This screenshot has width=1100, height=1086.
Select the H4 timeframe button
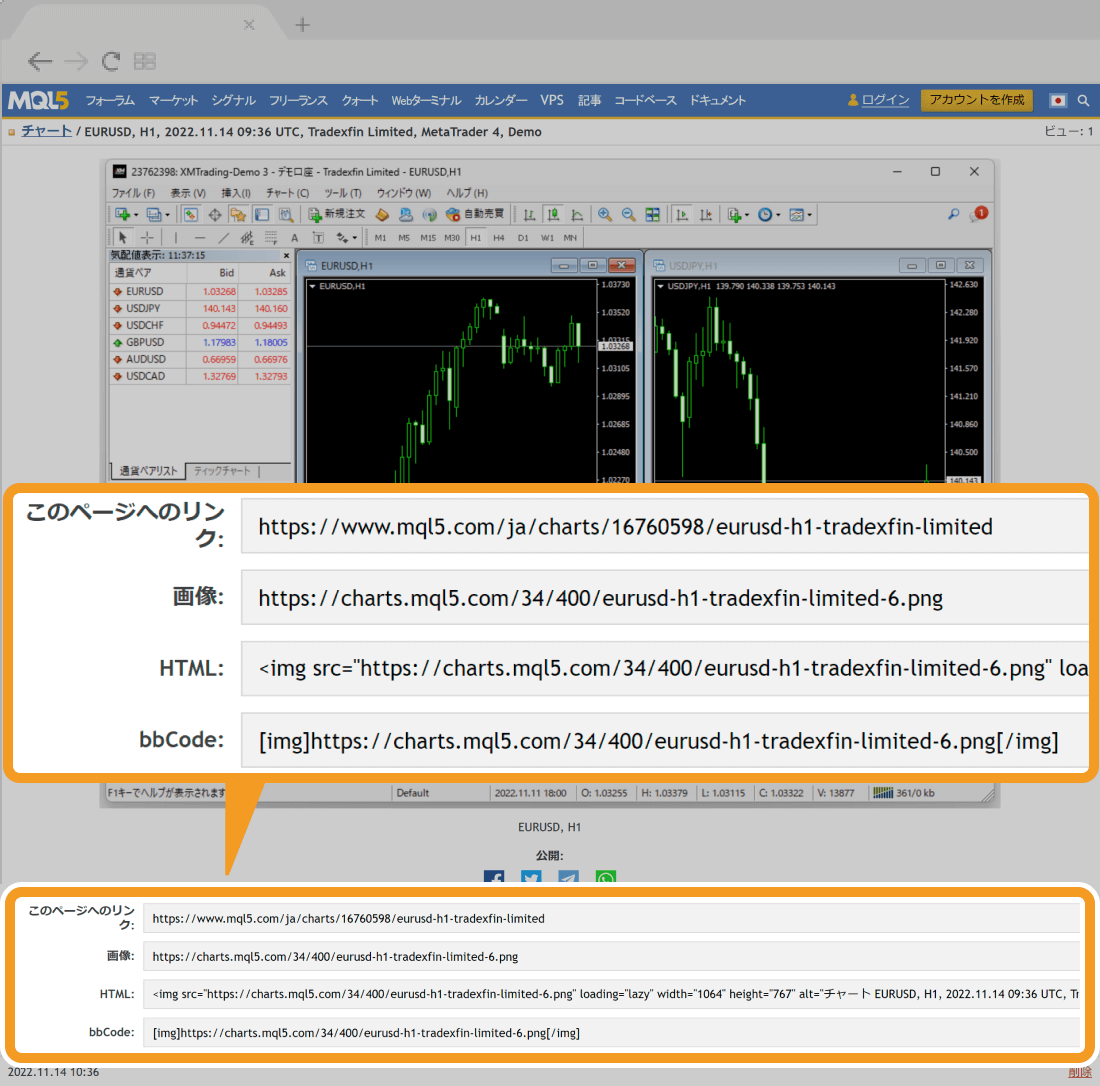499,238
